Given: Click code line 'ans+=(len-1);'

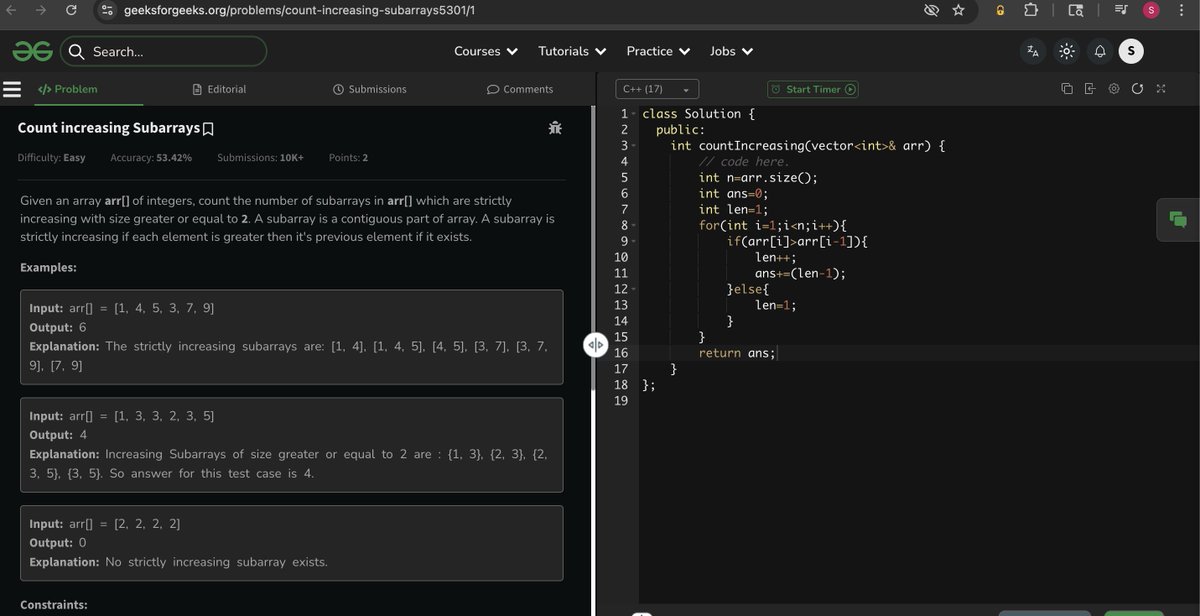Looking at the screenshot, I should pyautogui.click(x=800, y=274).
